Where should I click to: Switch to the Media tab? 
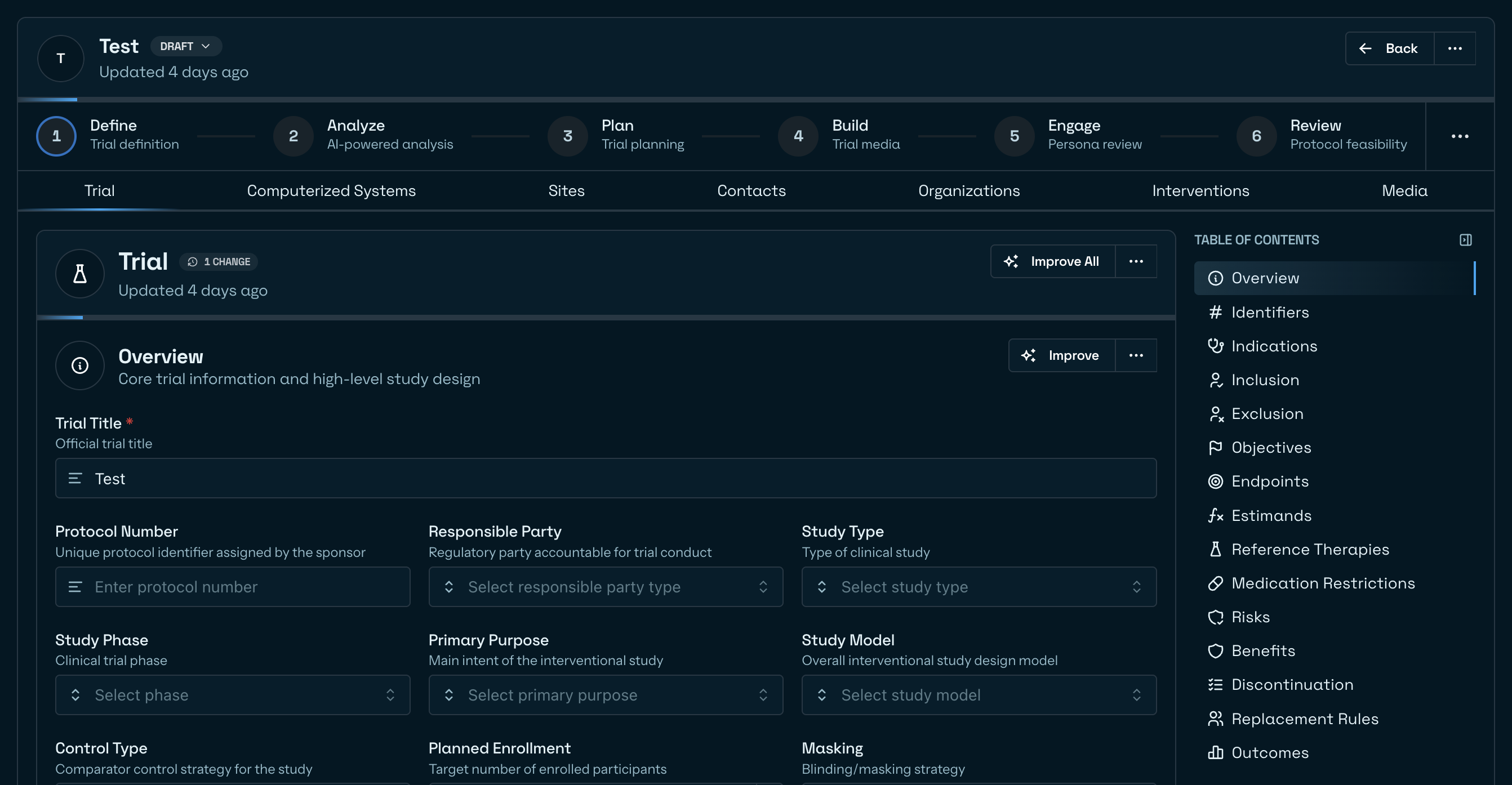point(1404,191)
